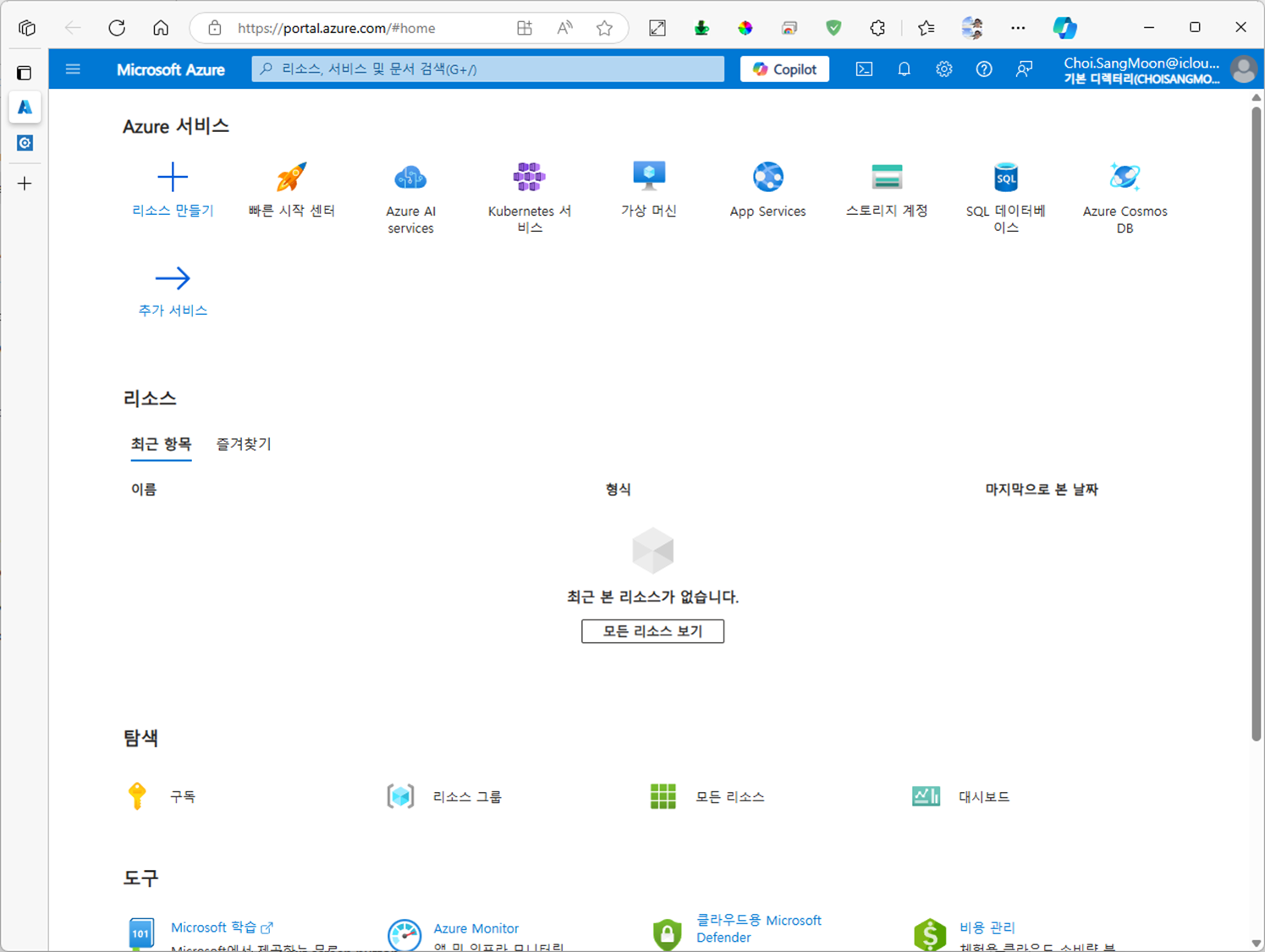1265x952 pixels.
Task: Click the browser address bar URL
Action: click(337, 28)
